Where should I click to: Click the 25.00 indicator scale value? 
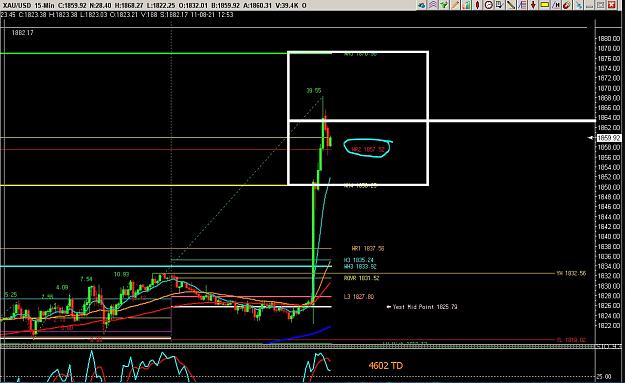tap(604, 376)
